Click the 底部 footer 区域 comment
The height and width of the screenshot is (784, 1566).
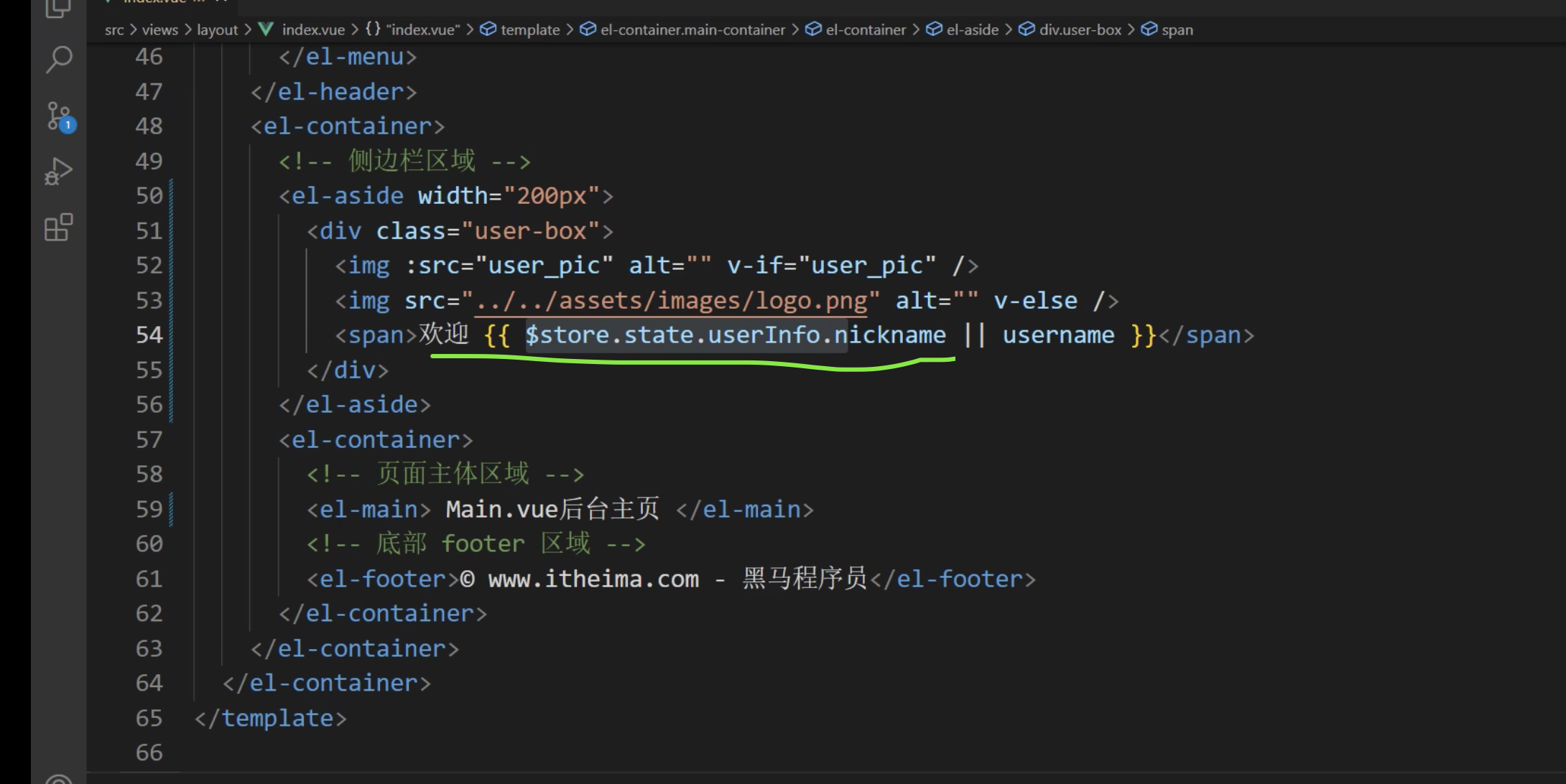pyautogui.click(x=476, y=543)
